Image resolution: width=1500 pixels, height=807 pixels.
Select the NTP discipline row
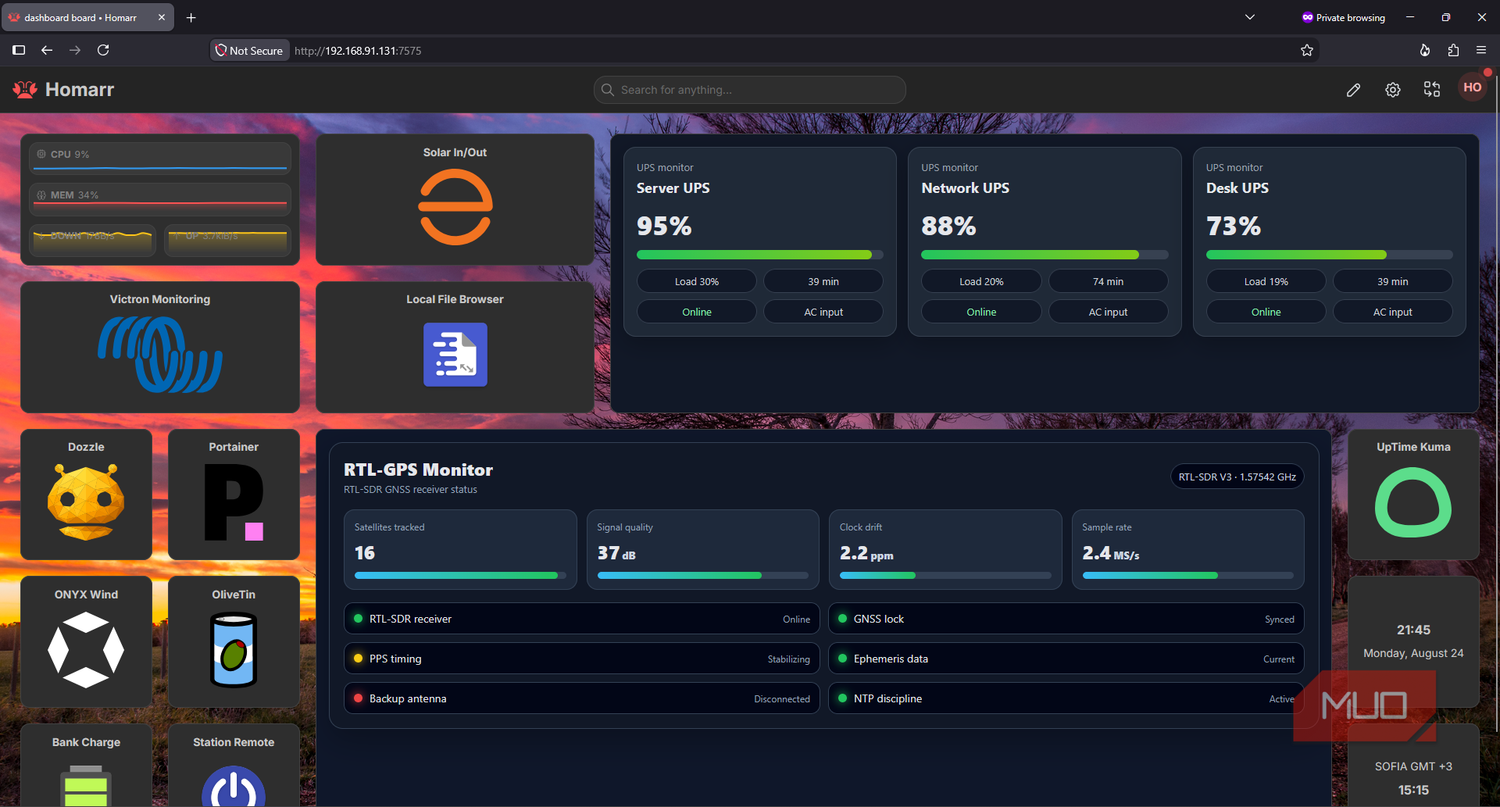pyautogui.click(x=1066, y=699)
